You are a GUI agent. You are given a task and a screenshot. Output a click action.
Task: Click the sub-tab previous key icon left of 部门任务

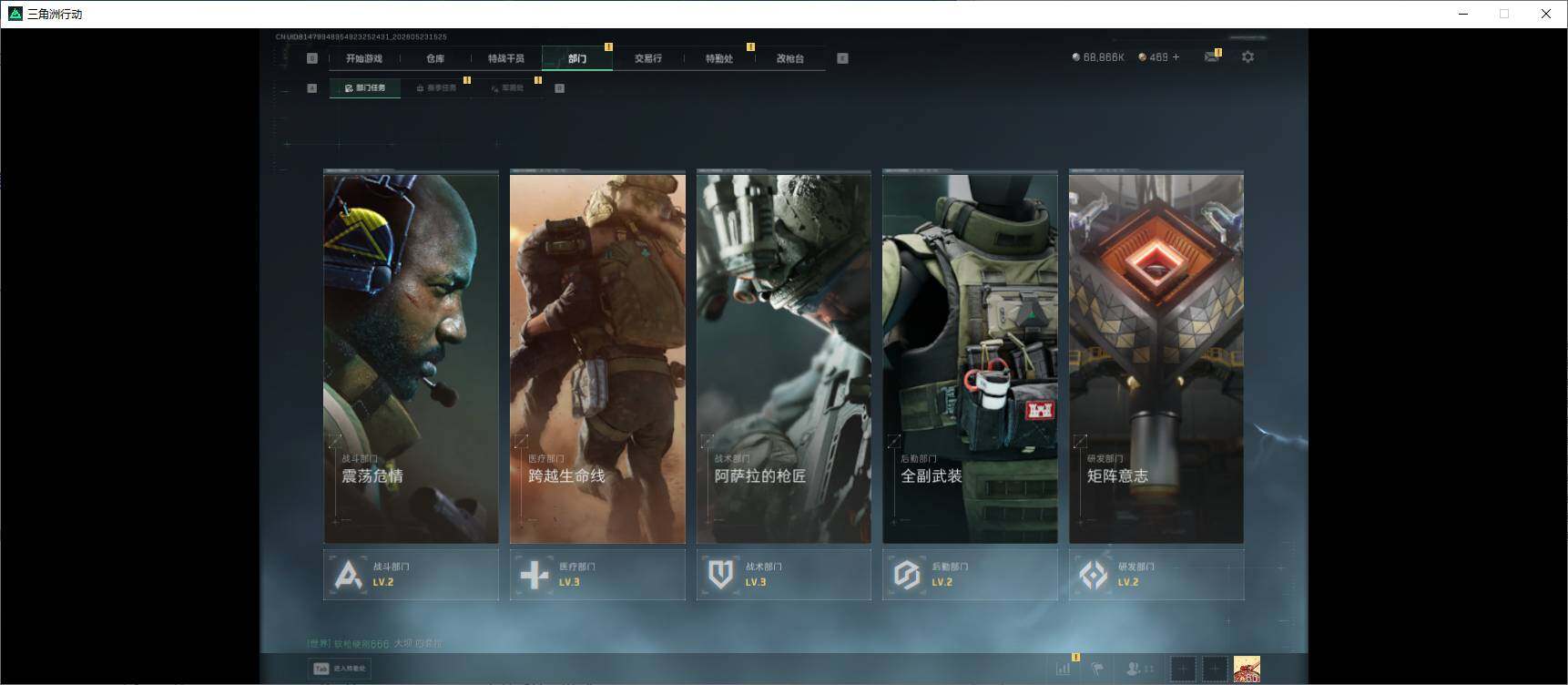[312, 88]
